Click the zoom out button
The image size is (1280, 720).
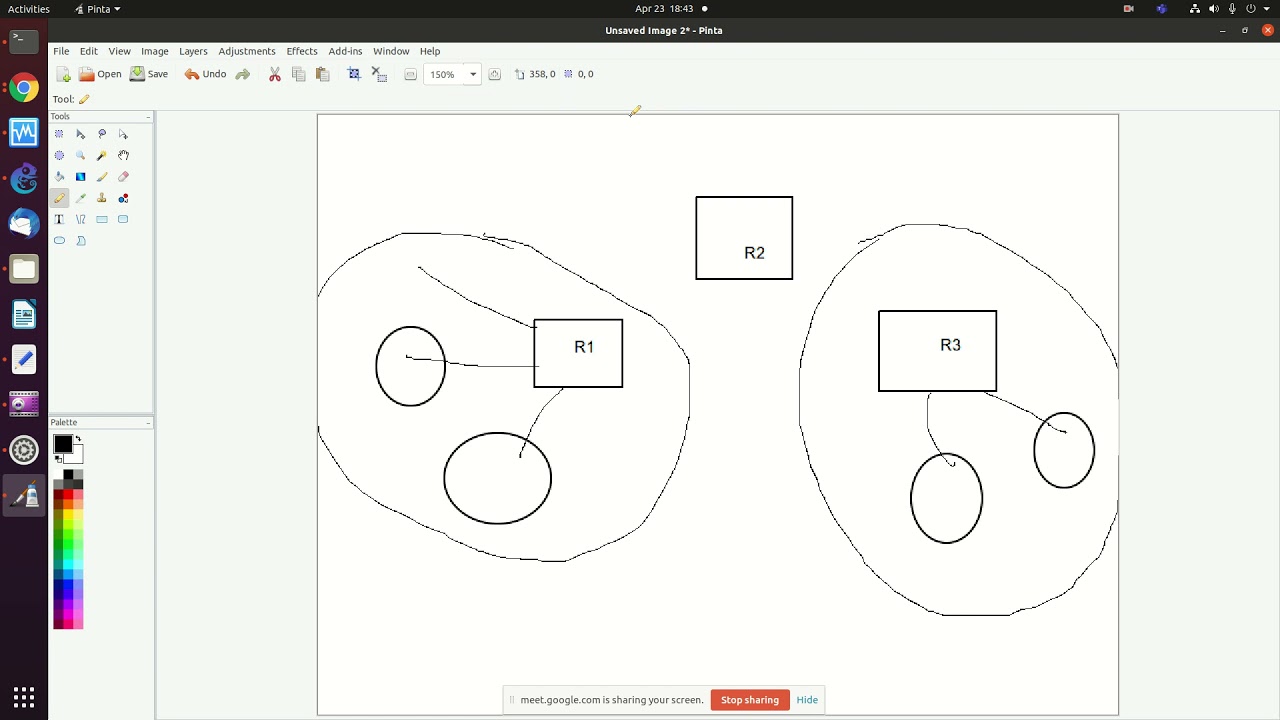coord(410,74)
